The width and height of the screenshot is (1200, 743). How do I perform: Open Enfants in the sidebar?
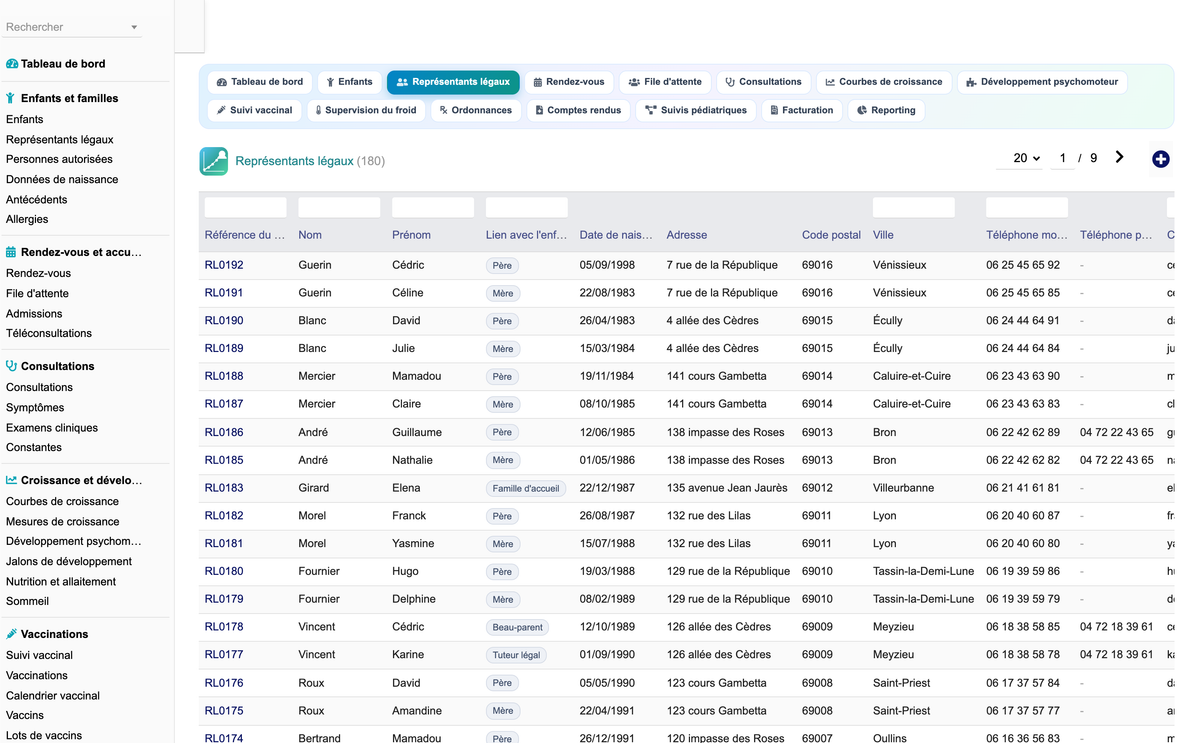pos(25,119)
